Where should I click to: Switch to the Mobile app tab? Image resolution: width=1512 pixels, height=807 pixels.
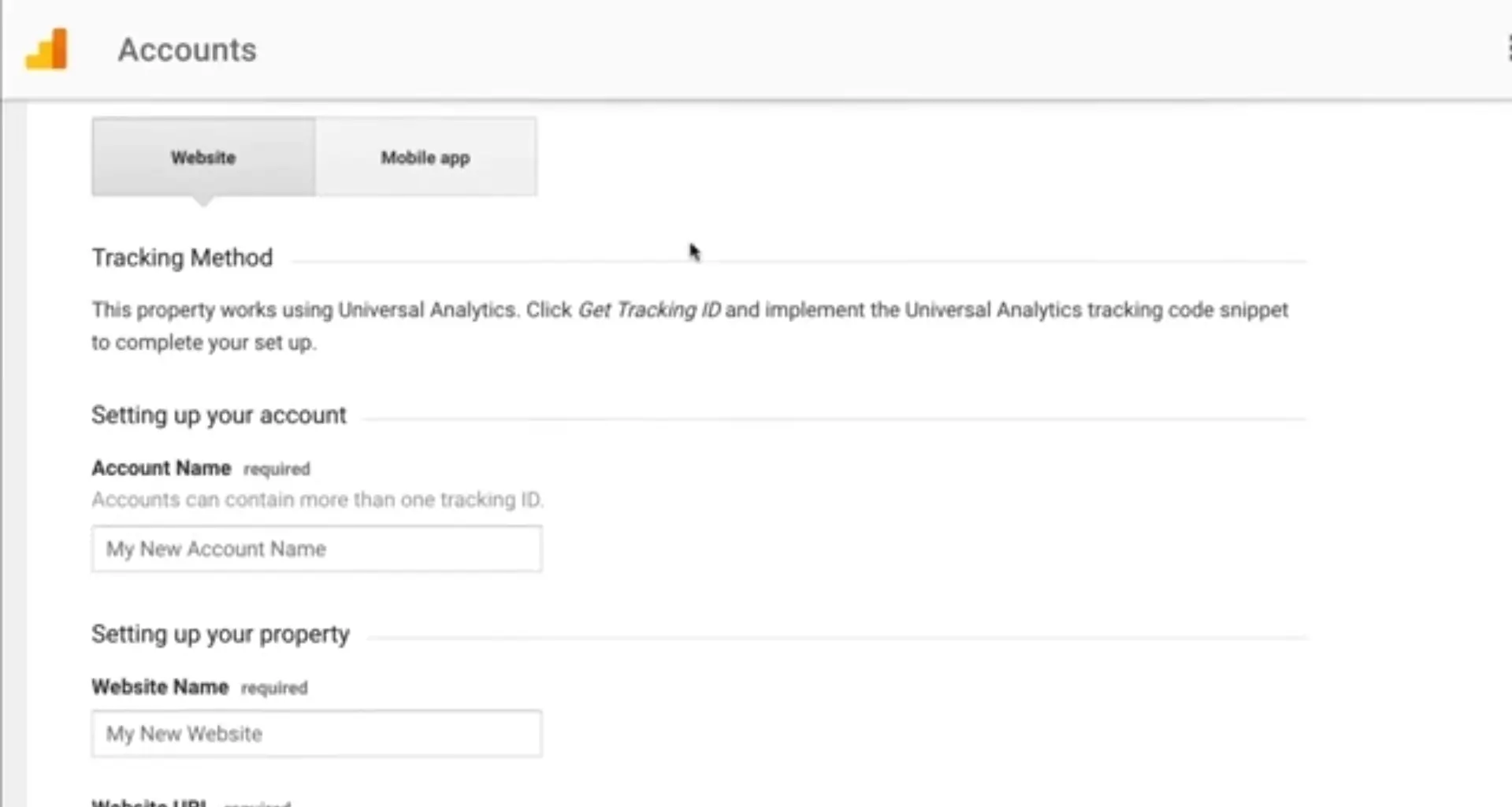425,157
